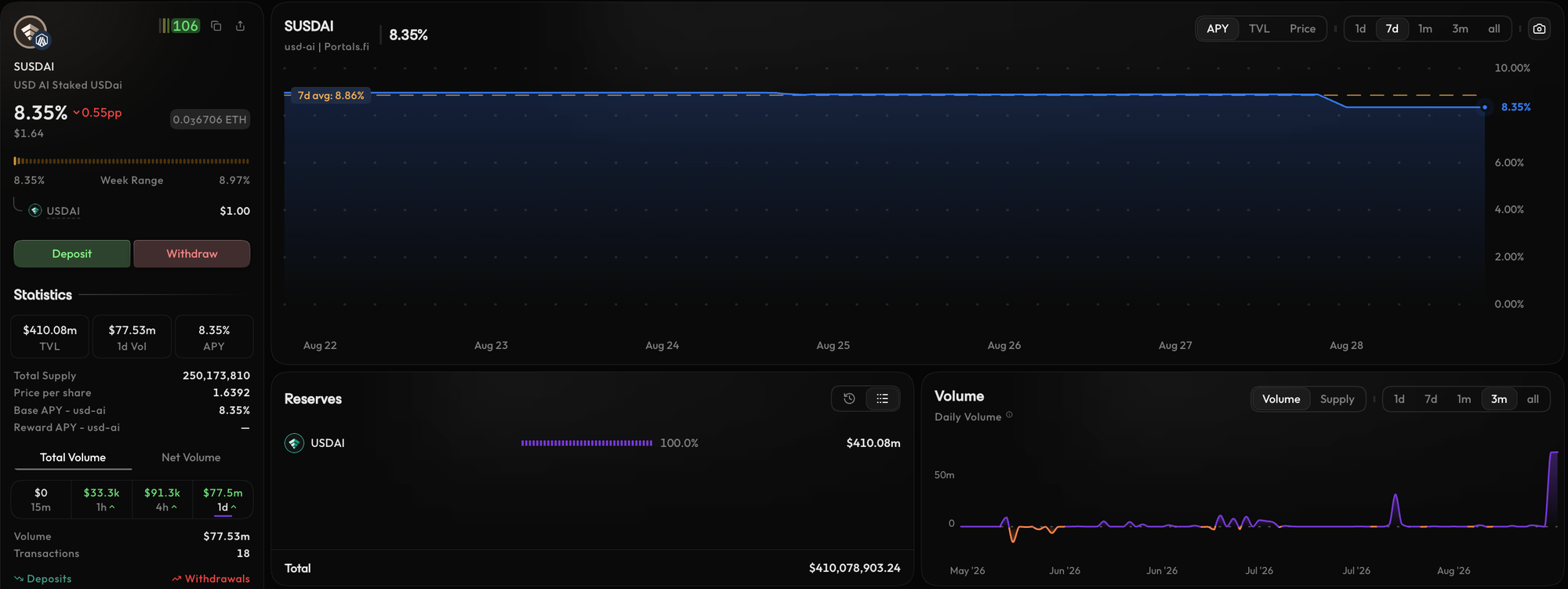Expand the 4h volume chevron
1568x589 pixels.
174,507
